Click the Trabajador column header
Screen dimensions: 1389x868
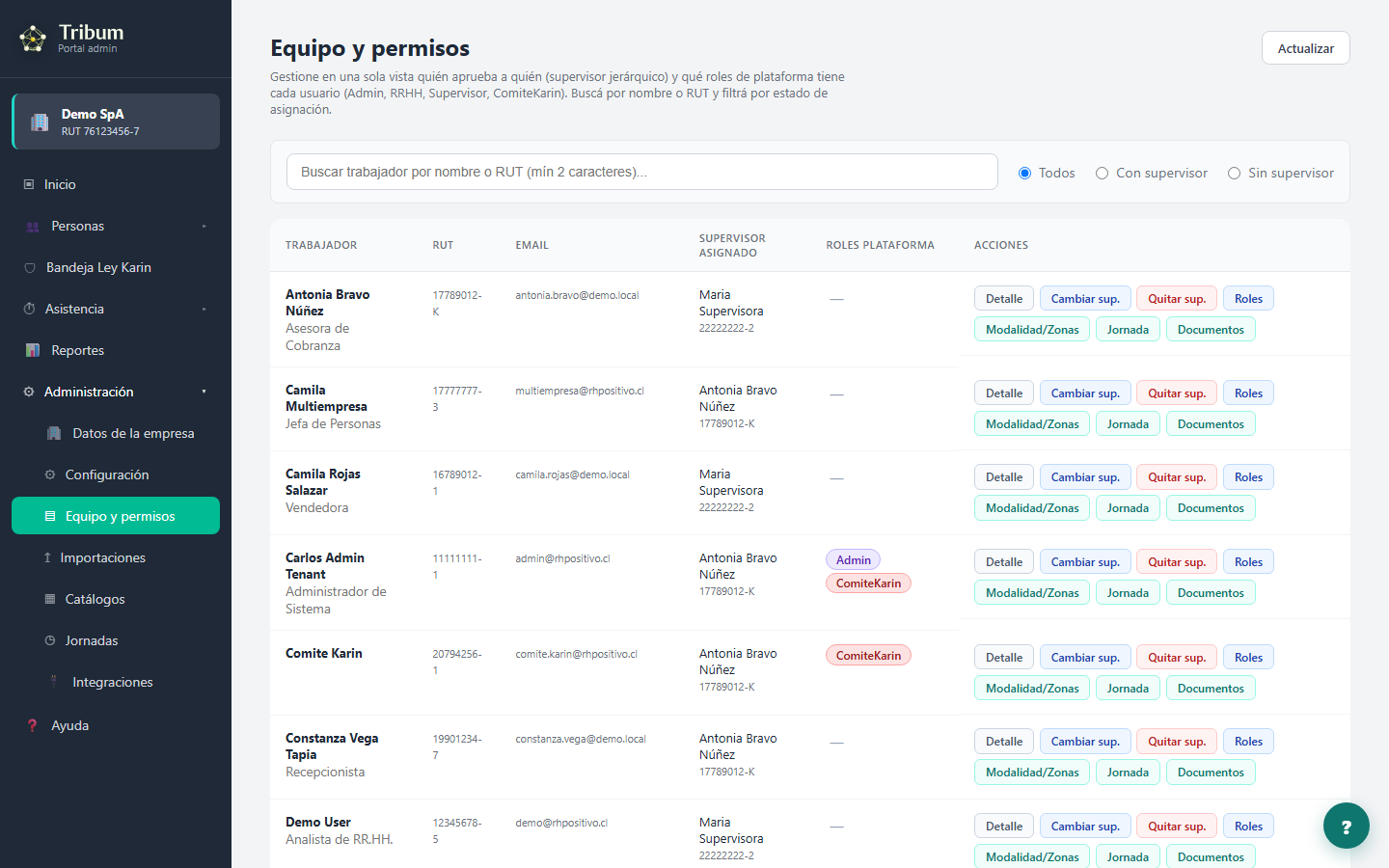(321, 246)
